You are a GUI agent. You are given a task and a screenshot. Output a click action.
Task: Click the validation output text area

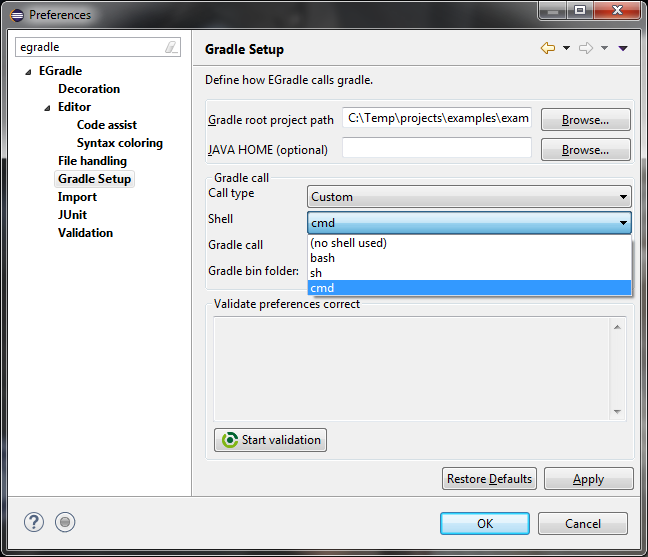pyautogui.click(x=412, y=369)
